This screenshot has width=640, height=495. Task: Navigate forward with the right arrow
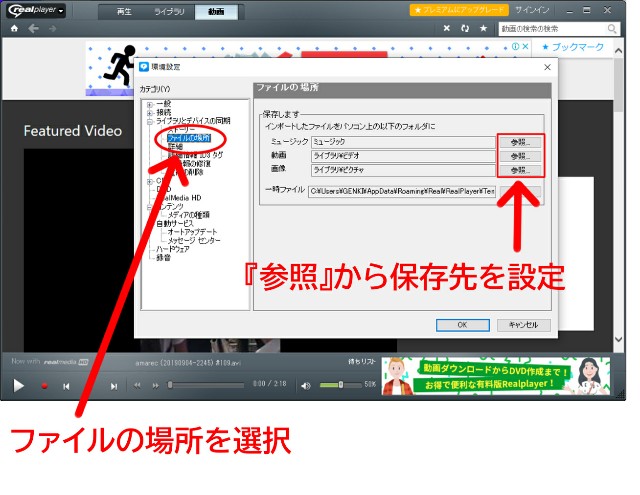click(53, 29)
